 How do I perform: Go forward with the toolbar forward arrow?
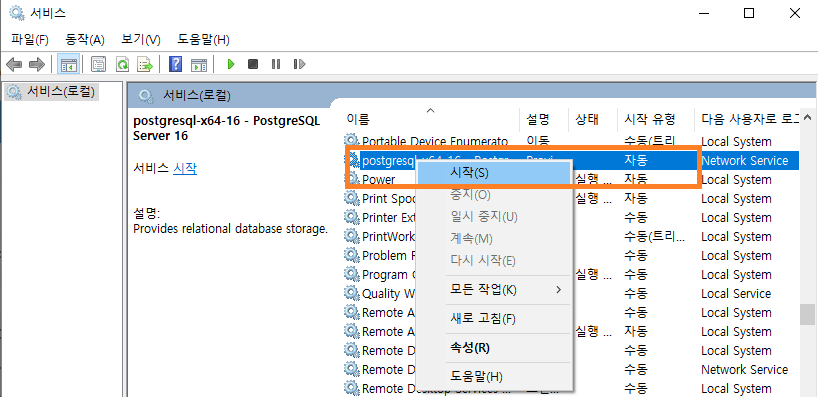(x=37, y=64)
